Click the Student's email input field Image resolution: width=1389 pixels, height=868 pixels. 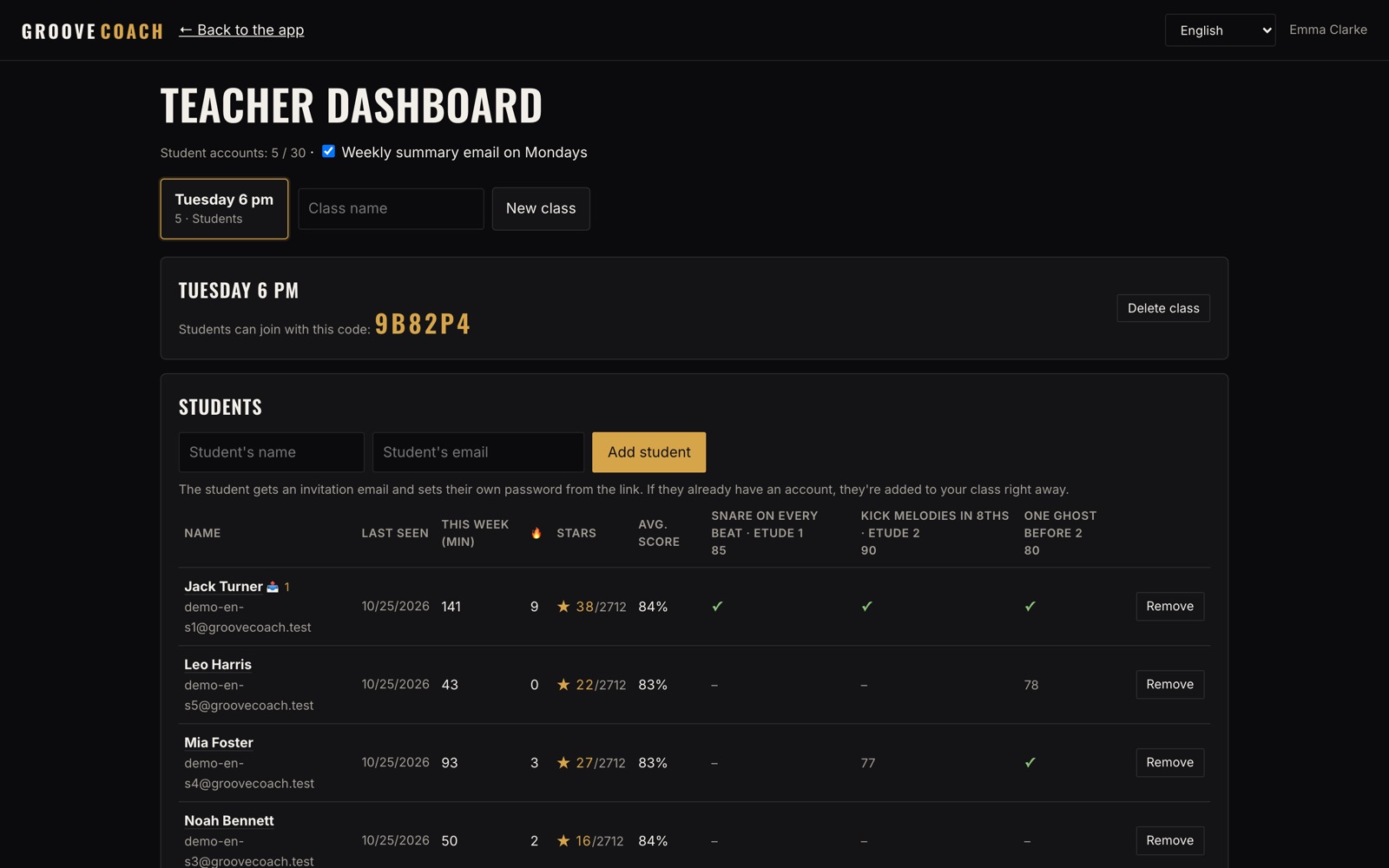pos(478,452)
